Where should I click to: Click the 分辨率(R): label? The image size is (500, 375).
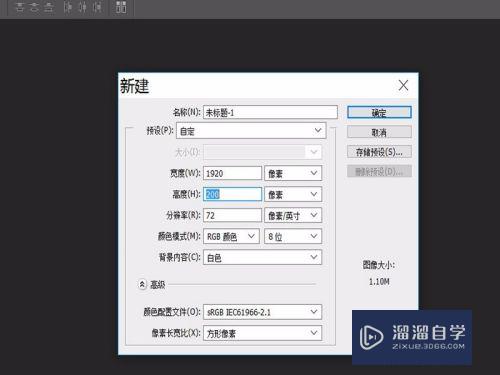click(x=183, y=215)
